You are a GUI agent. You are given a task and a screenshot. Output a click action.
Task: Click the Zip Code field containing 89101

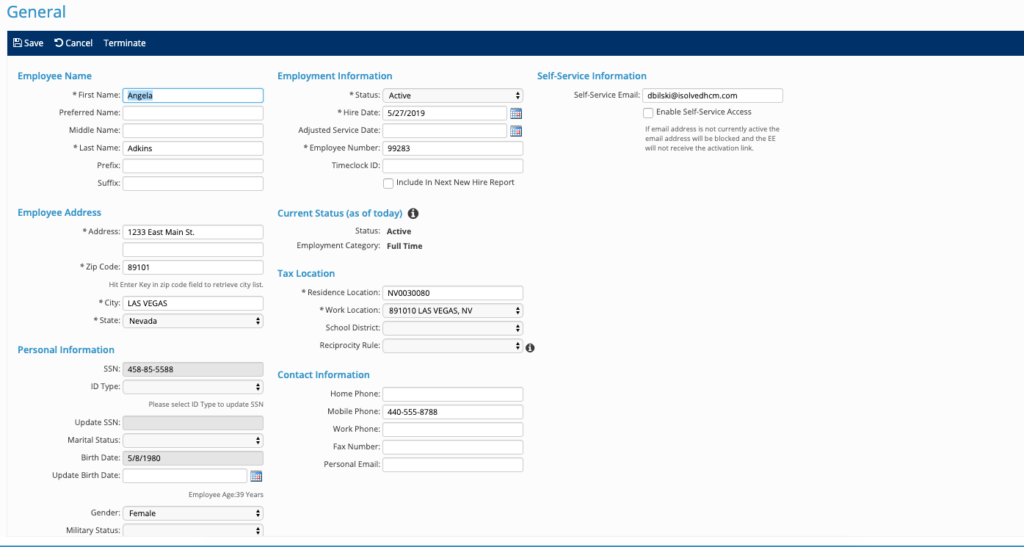coord(193,267)
